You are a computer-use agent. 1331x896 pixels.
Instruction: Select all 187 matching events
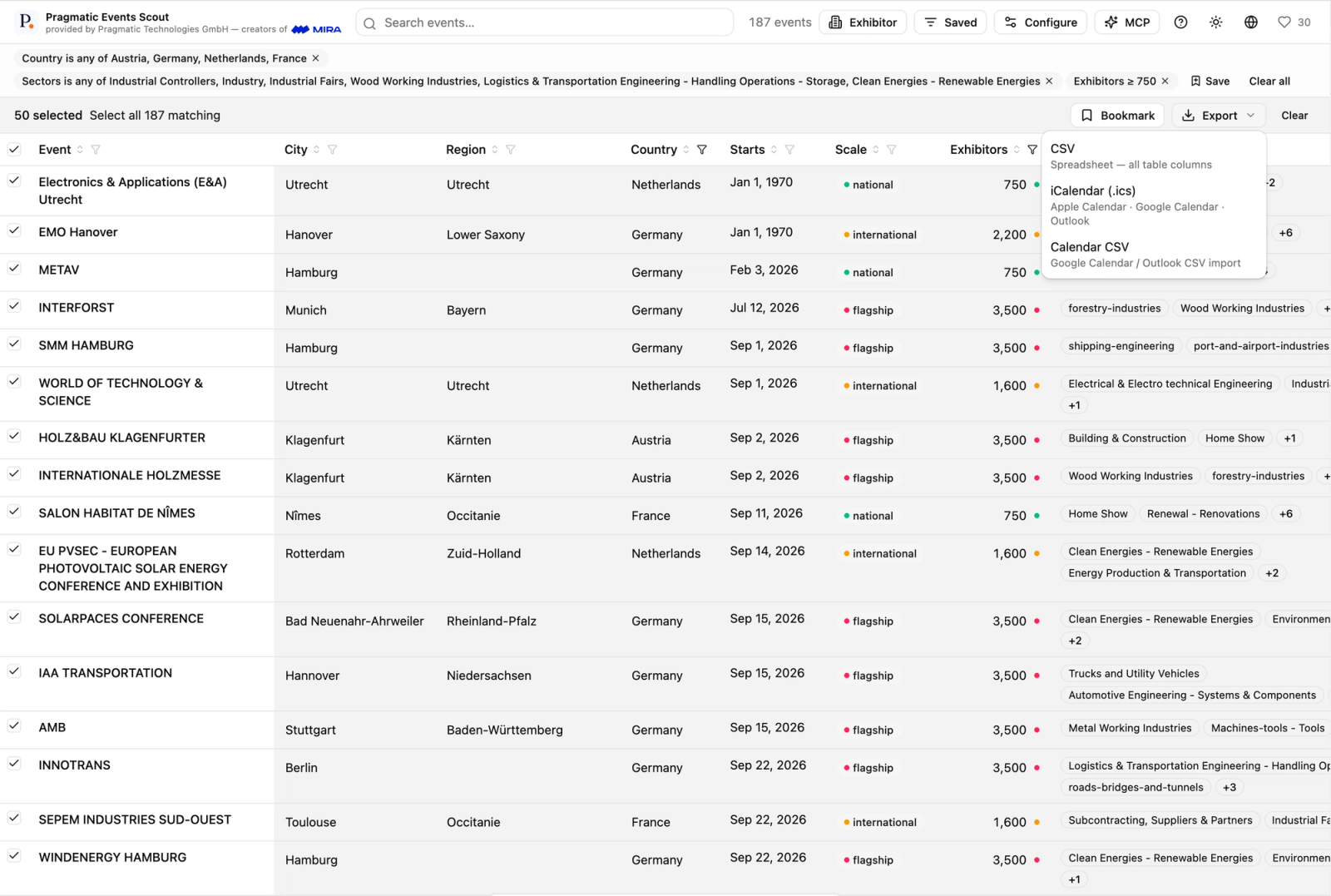155,116
